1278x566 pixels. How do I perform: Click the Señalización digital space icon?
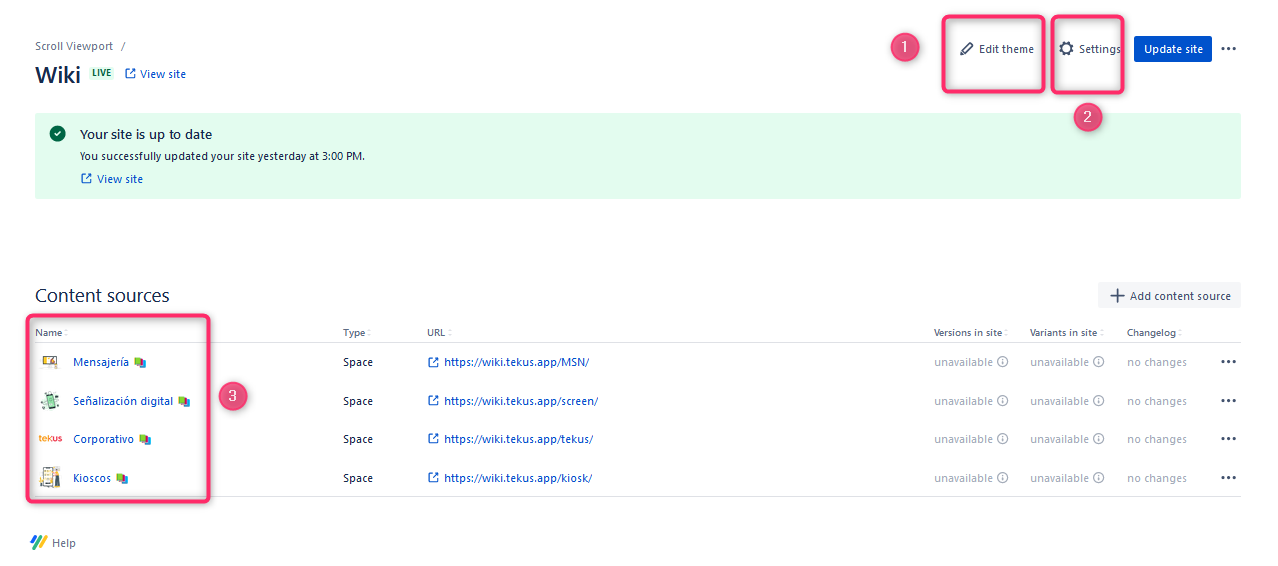point(50,401)
